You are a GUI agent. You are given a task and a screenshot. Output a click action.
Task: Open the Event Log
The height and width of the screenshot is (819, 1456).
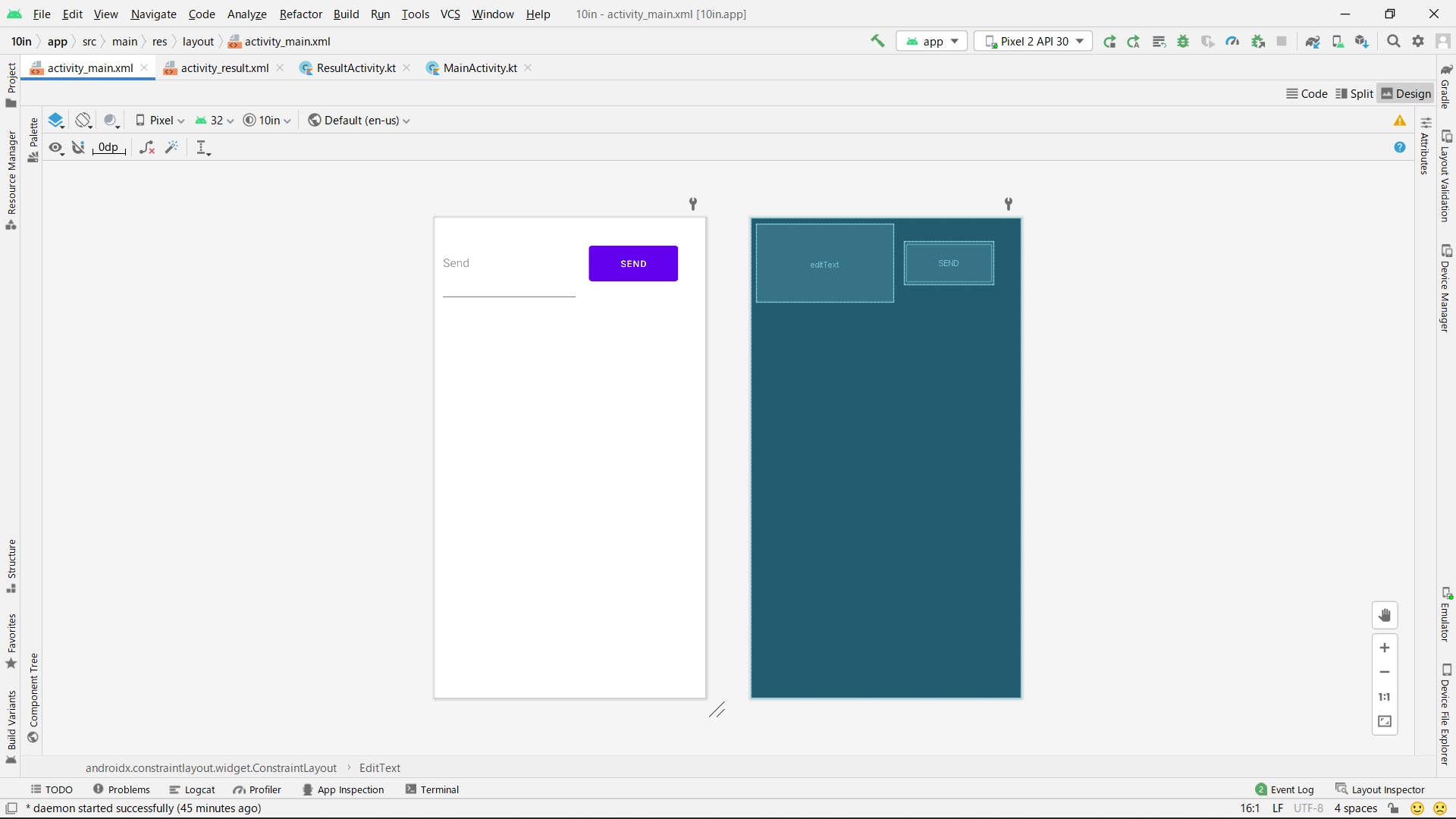(x=1285, y=789)
